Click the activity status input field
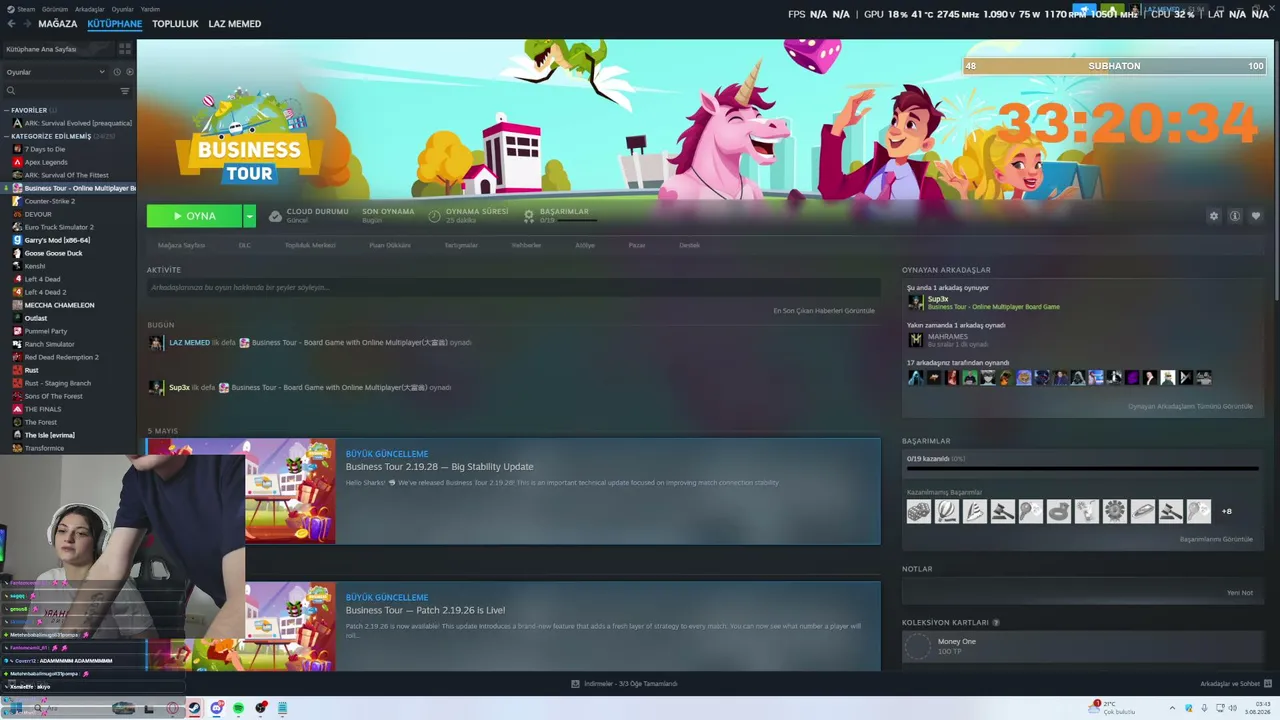Screen dimensions: 1280x720 point(513,288)
